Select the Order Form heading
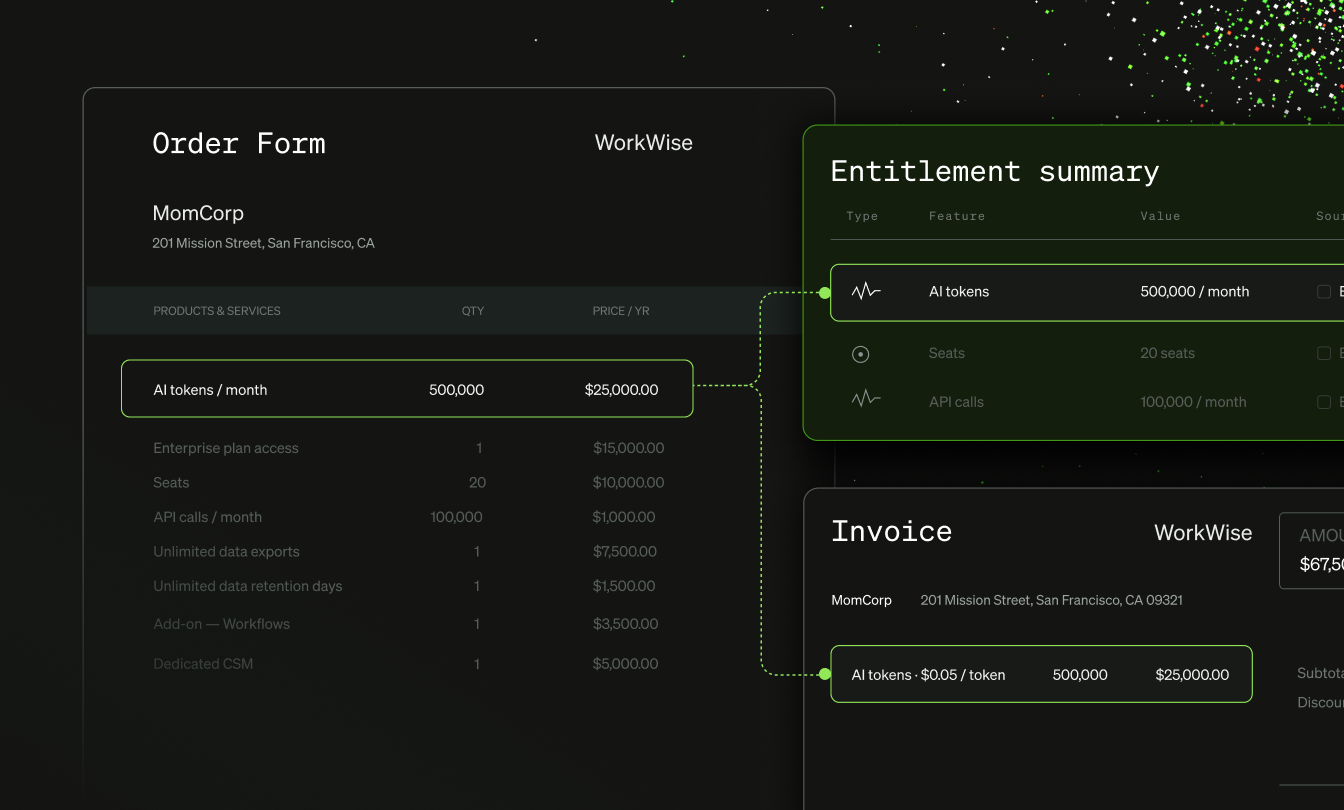The height and width of the screenshot is (810, 1344). coord(239,143)
